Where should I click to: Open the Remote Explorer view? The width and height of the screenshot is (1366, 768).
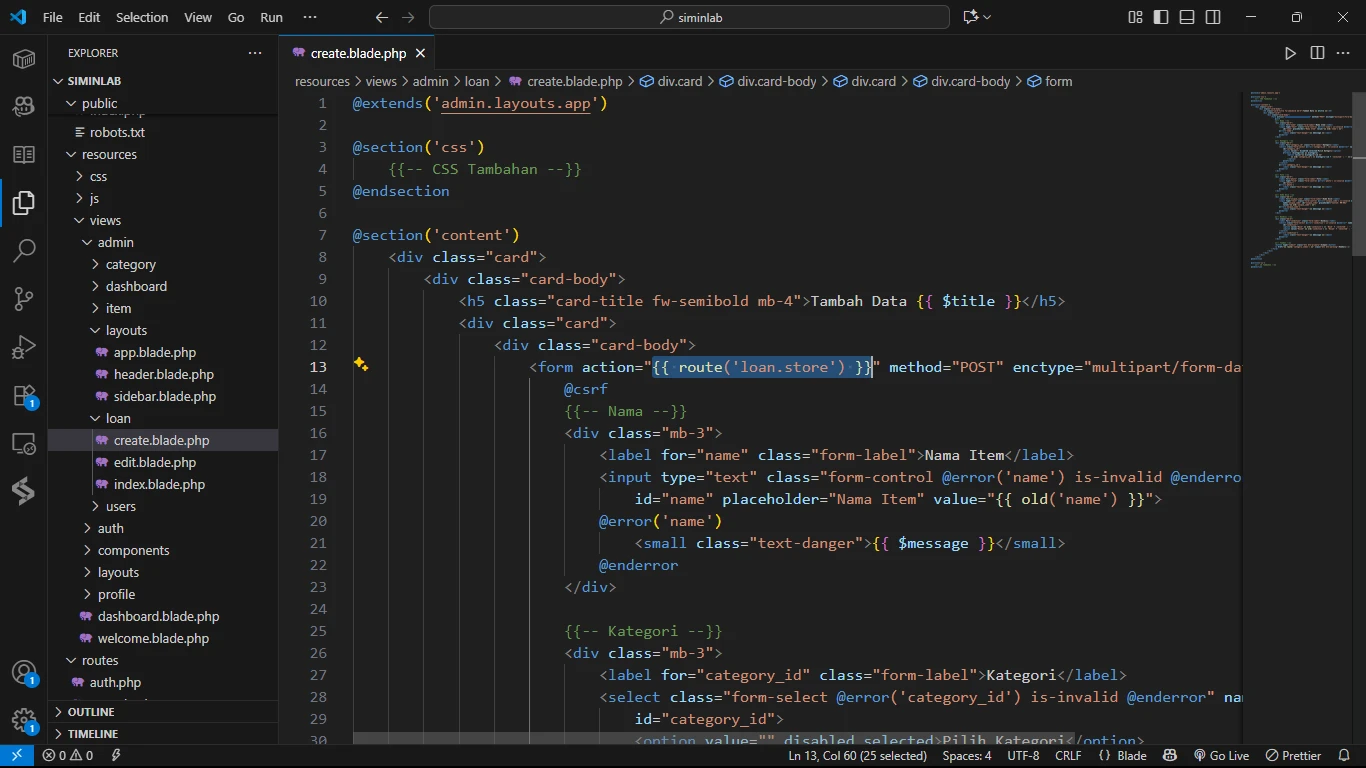coord(24,443)
